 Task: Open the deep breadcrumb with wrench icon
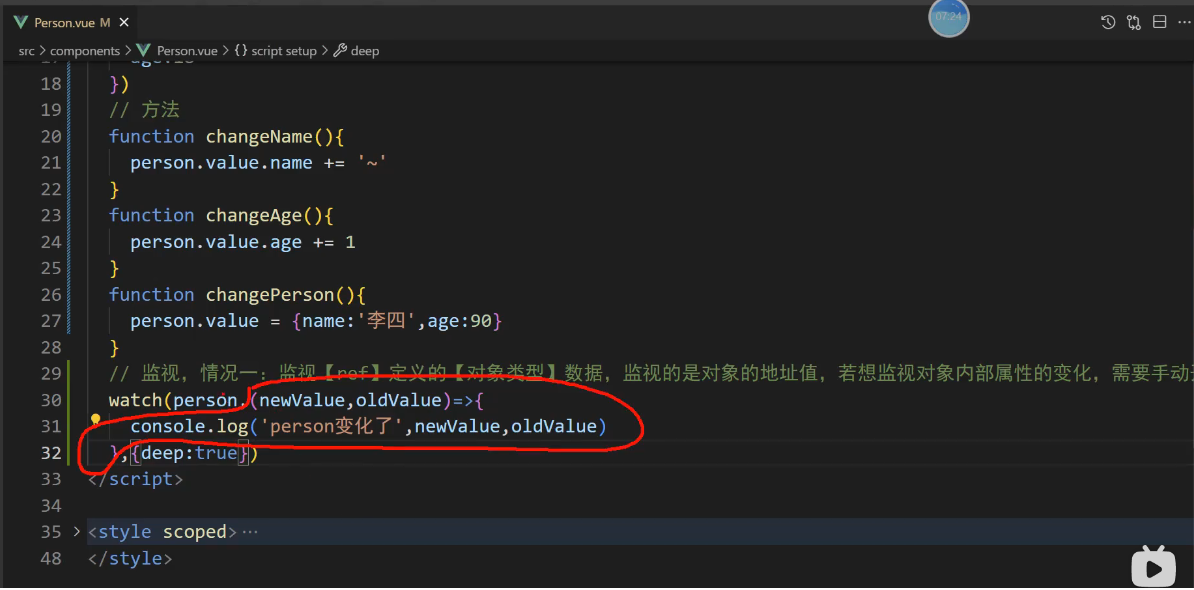356,51
